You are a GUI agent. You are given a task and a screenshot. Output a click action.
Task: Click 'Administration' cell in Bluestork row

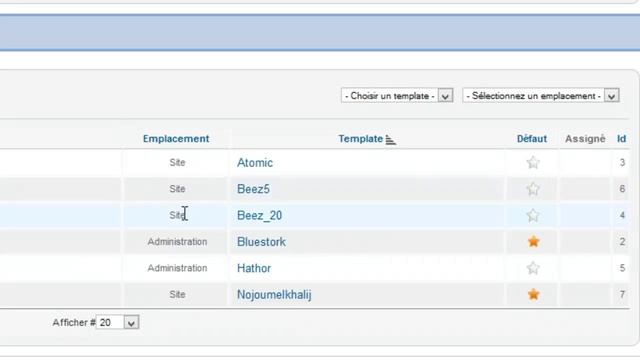(177, 242)
